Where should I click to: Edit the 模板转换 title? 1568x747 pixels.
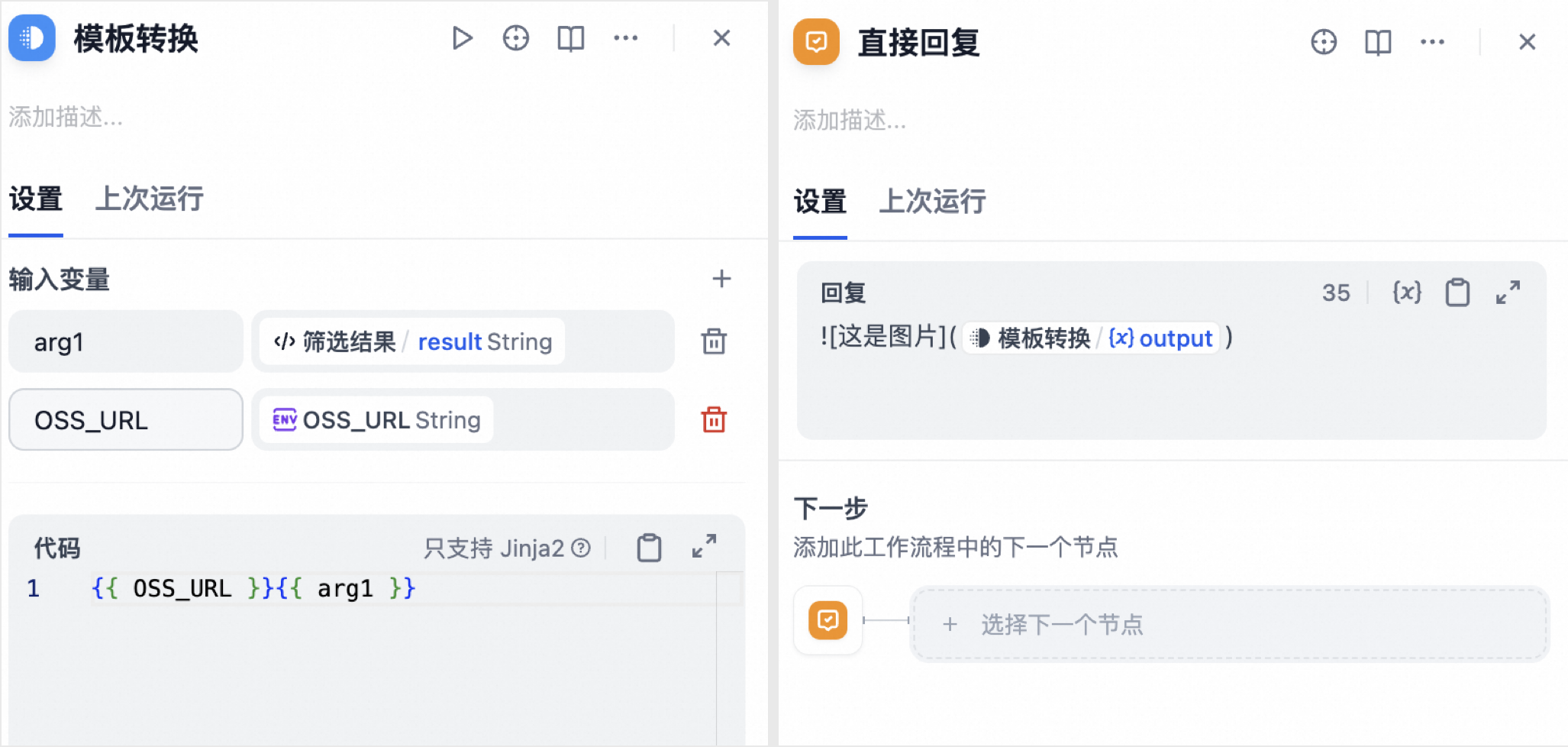click(136, 38)
